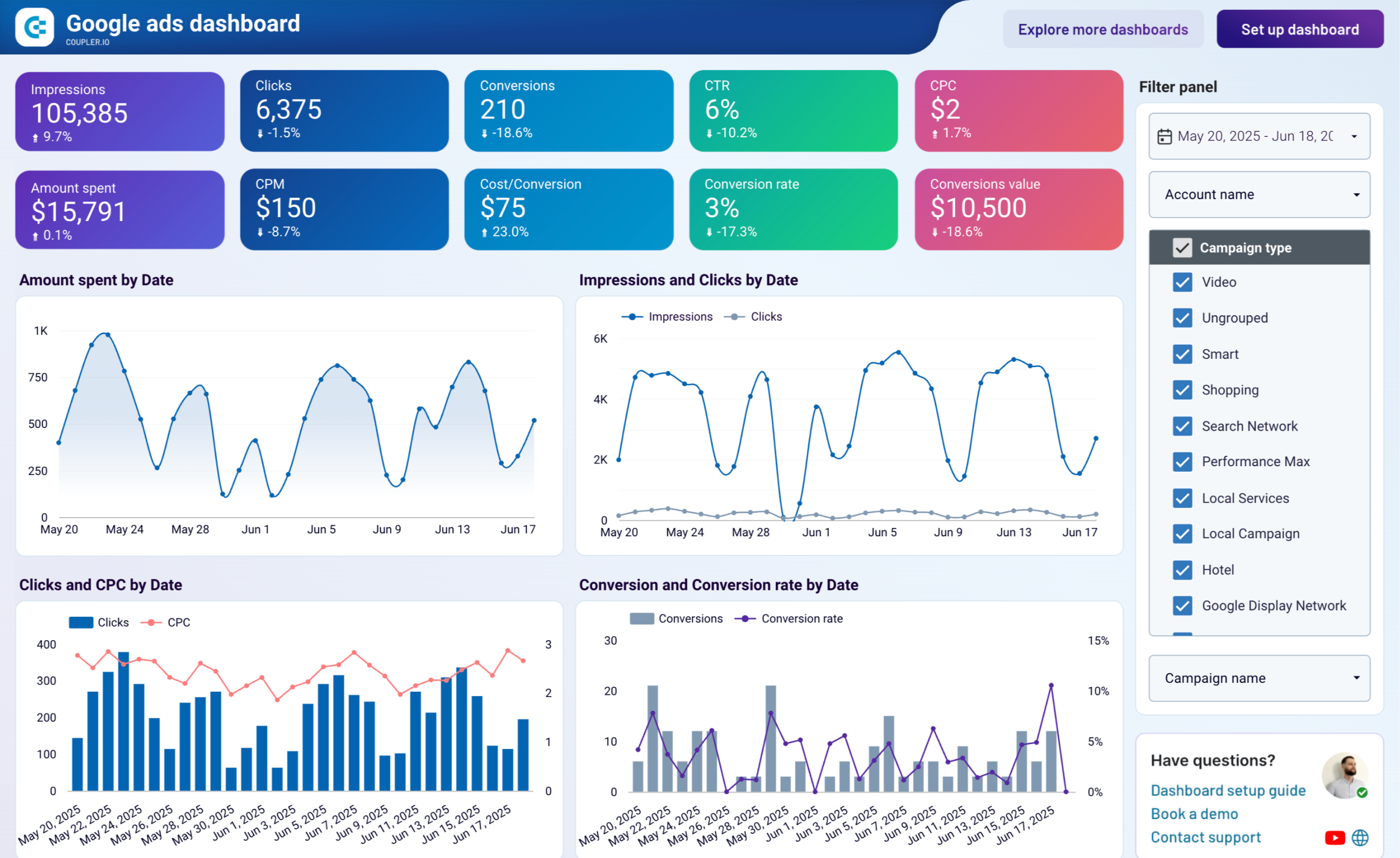This screenshot has height=858, width=1400.
Task: Click the Book a demo link
Action: (x=1194, y=814)
